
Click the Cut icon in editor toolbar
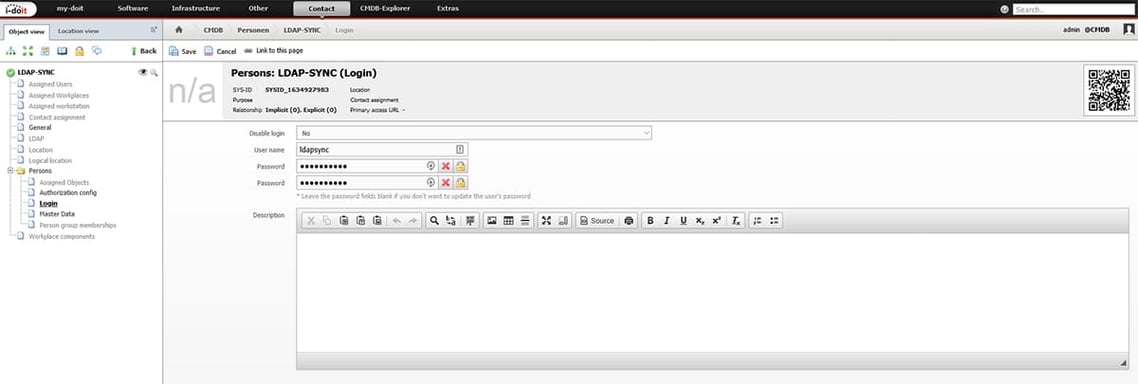coord(311,221)
